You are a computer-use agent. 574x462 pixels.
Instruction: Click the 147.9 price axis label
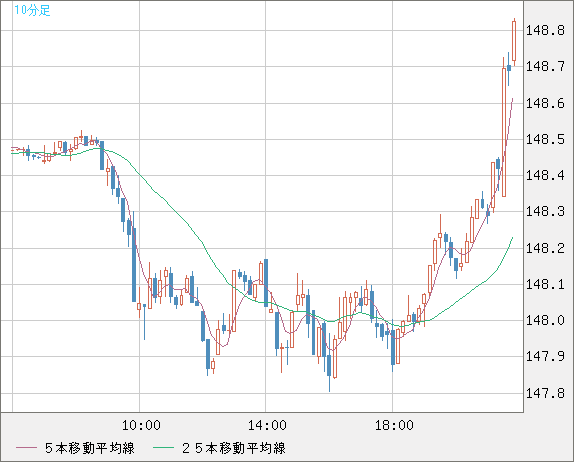545,356
